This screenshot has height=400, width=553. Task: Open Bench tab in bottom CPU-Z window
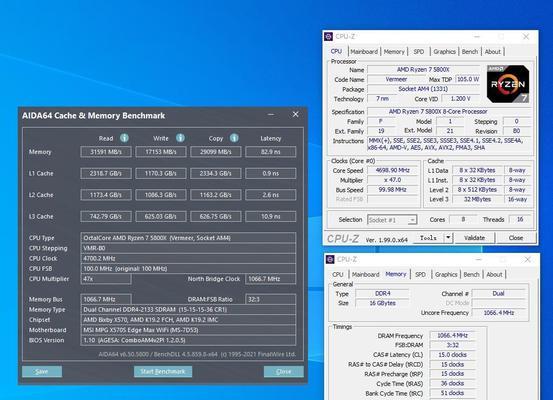click(472, 274)
